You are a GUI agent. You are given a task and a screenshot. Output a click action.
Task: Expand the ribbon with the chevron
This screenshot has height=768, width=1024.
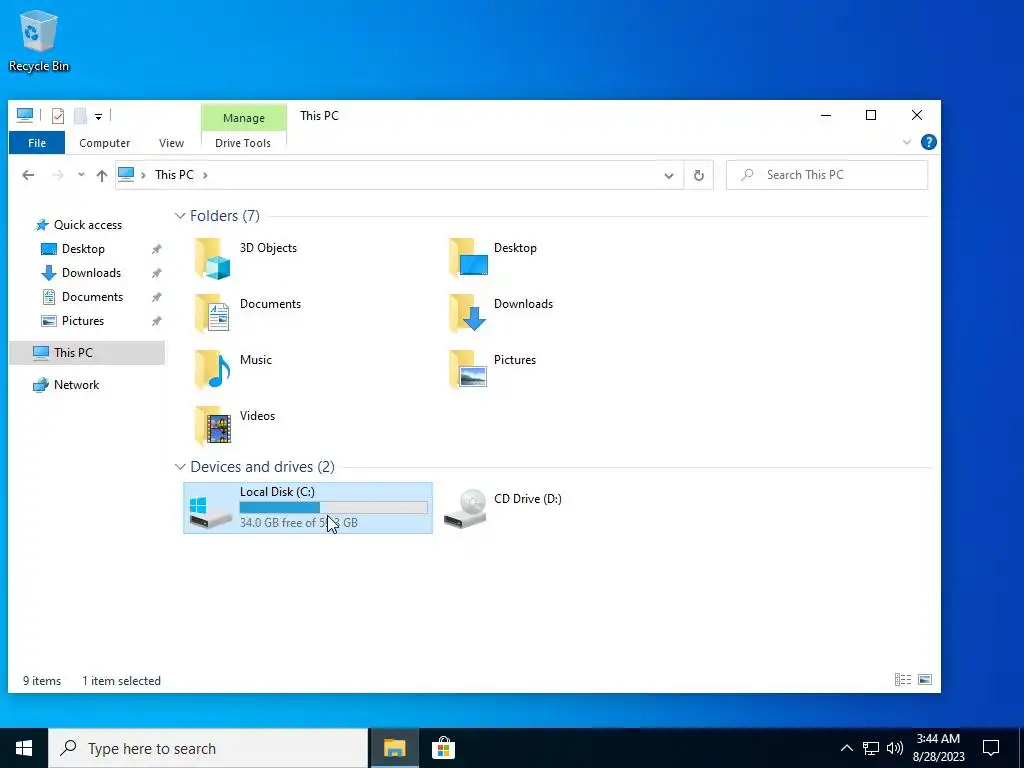[x=906, y=142]
